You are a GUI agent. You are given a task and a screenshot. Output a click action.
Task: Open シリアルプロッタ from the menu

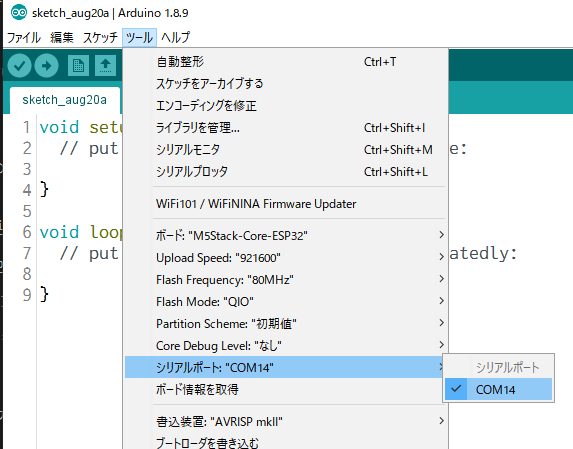285,171
